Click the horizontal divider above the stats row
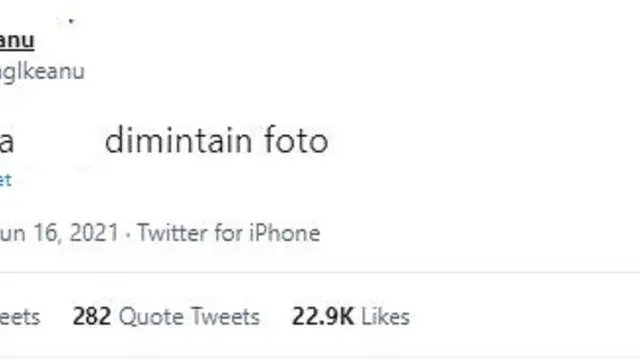640x360 pixels. point(320,272)
